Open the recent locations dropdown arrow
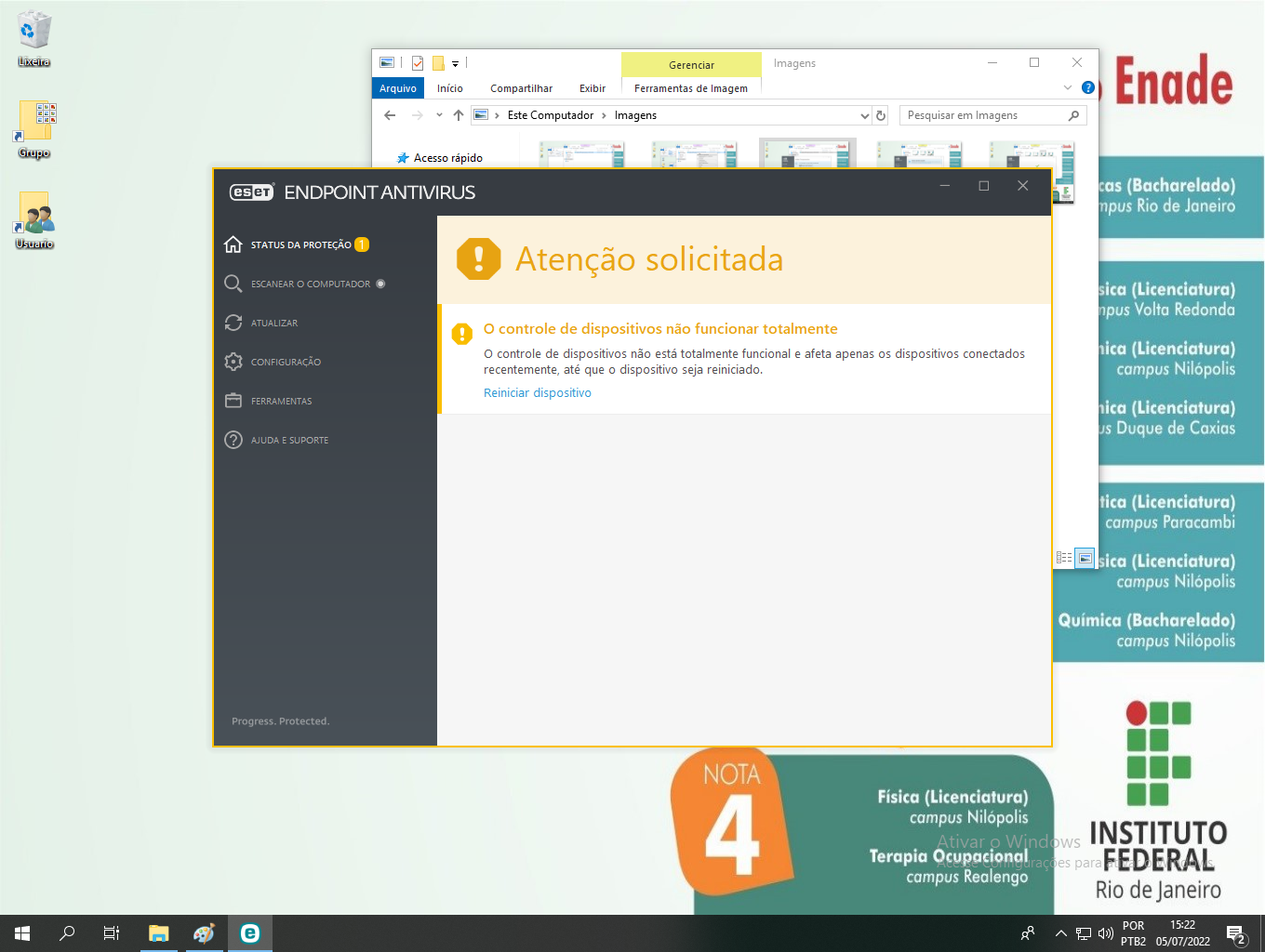Image resolution: width=1265 pixels, height=952 pixels. point(439,115)
